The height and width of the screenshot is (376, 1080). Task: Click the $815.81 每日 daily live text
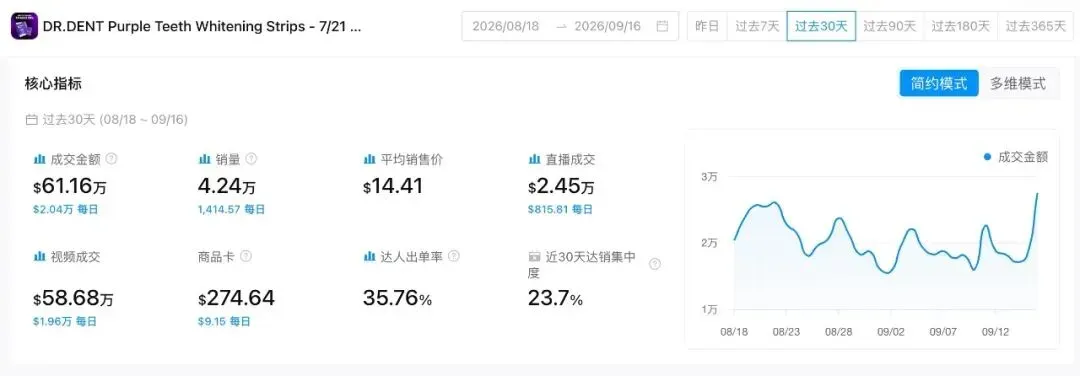(x=560, y=209)
